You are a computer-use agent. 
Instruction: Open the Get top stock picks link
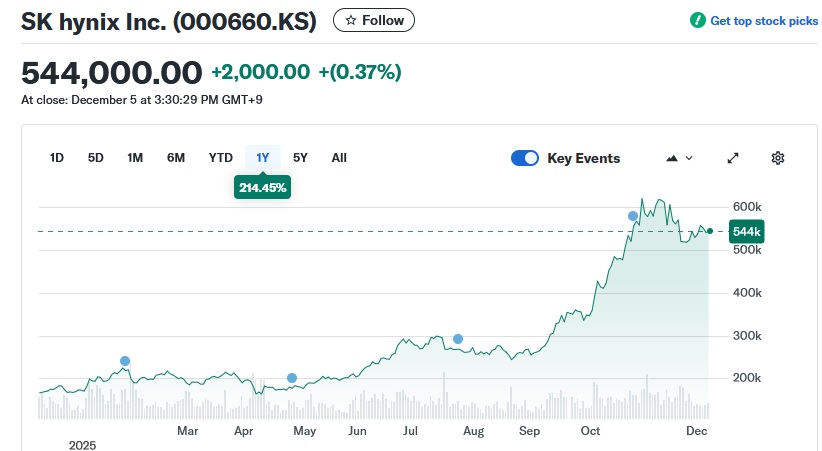pyautogui.click(x=764, y=20)
